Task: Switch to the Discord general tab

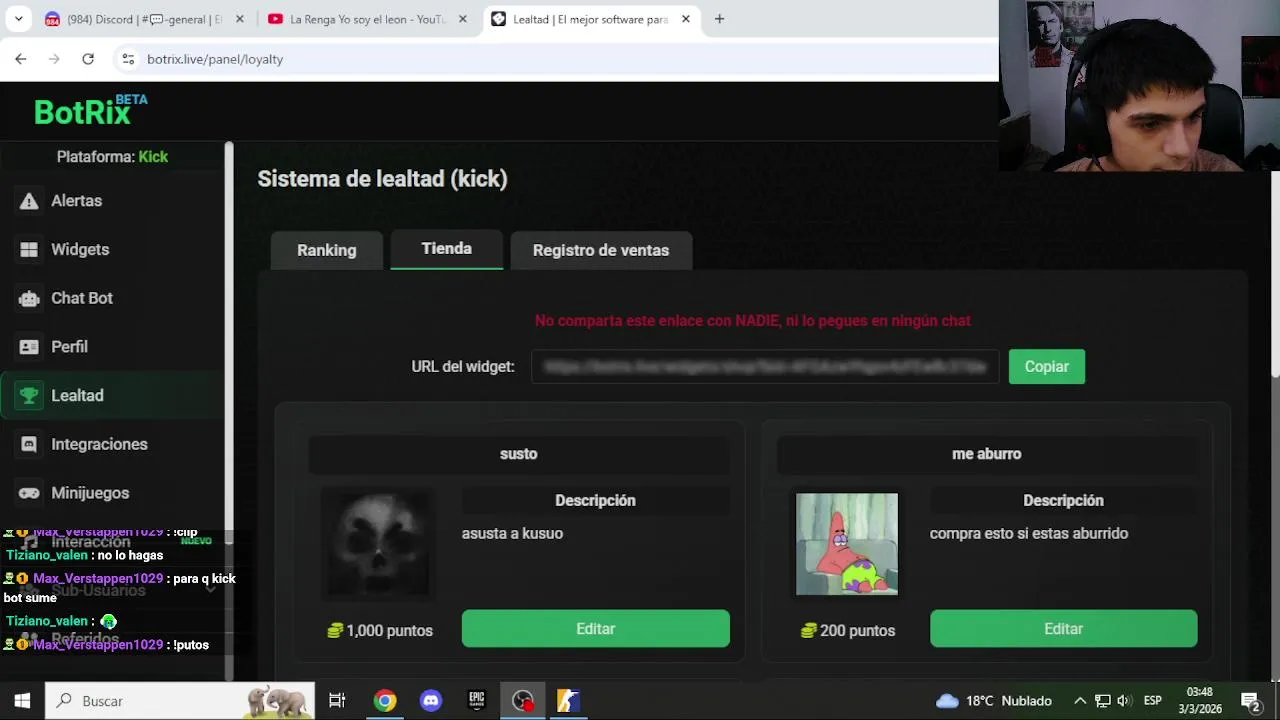Action: pos(144,19)
